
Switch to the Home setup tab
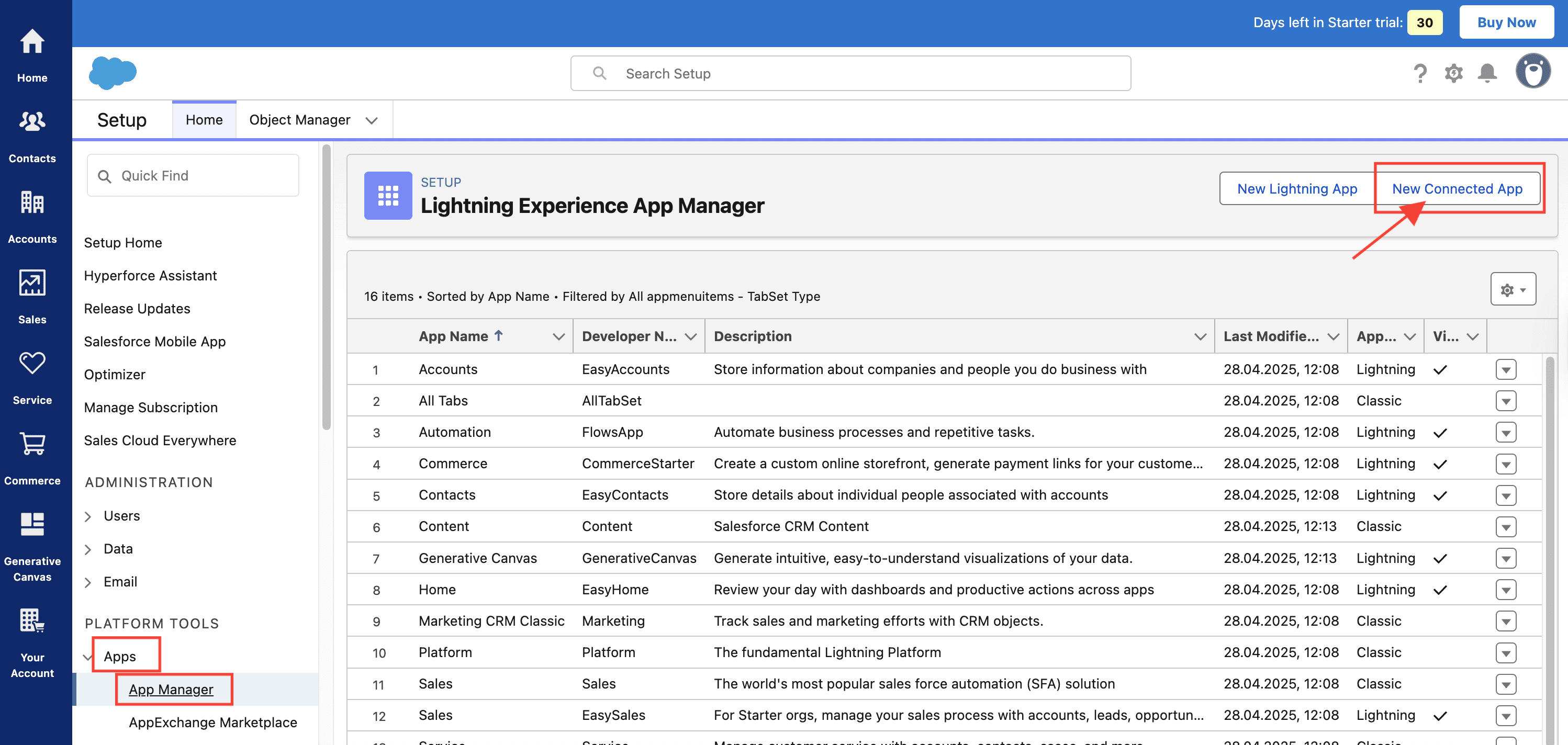coord(204,120)
